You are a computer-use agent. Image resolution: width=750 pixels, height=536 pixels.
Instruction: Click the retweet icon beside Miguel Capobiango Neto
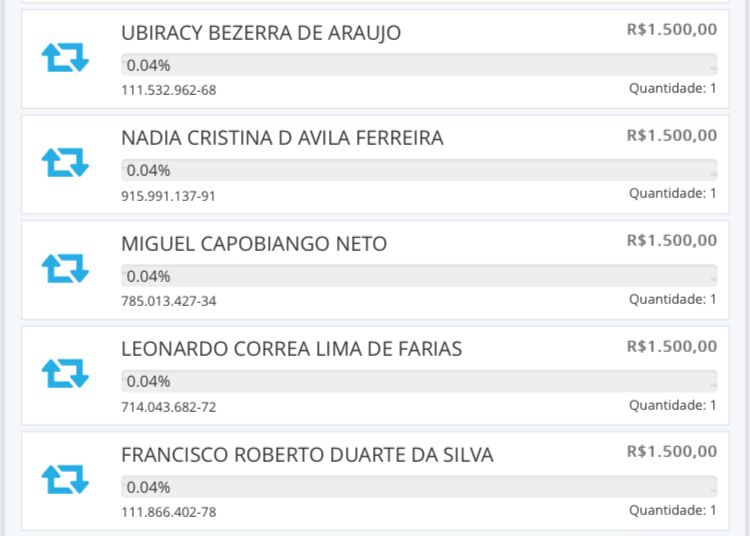pos(65,268)
